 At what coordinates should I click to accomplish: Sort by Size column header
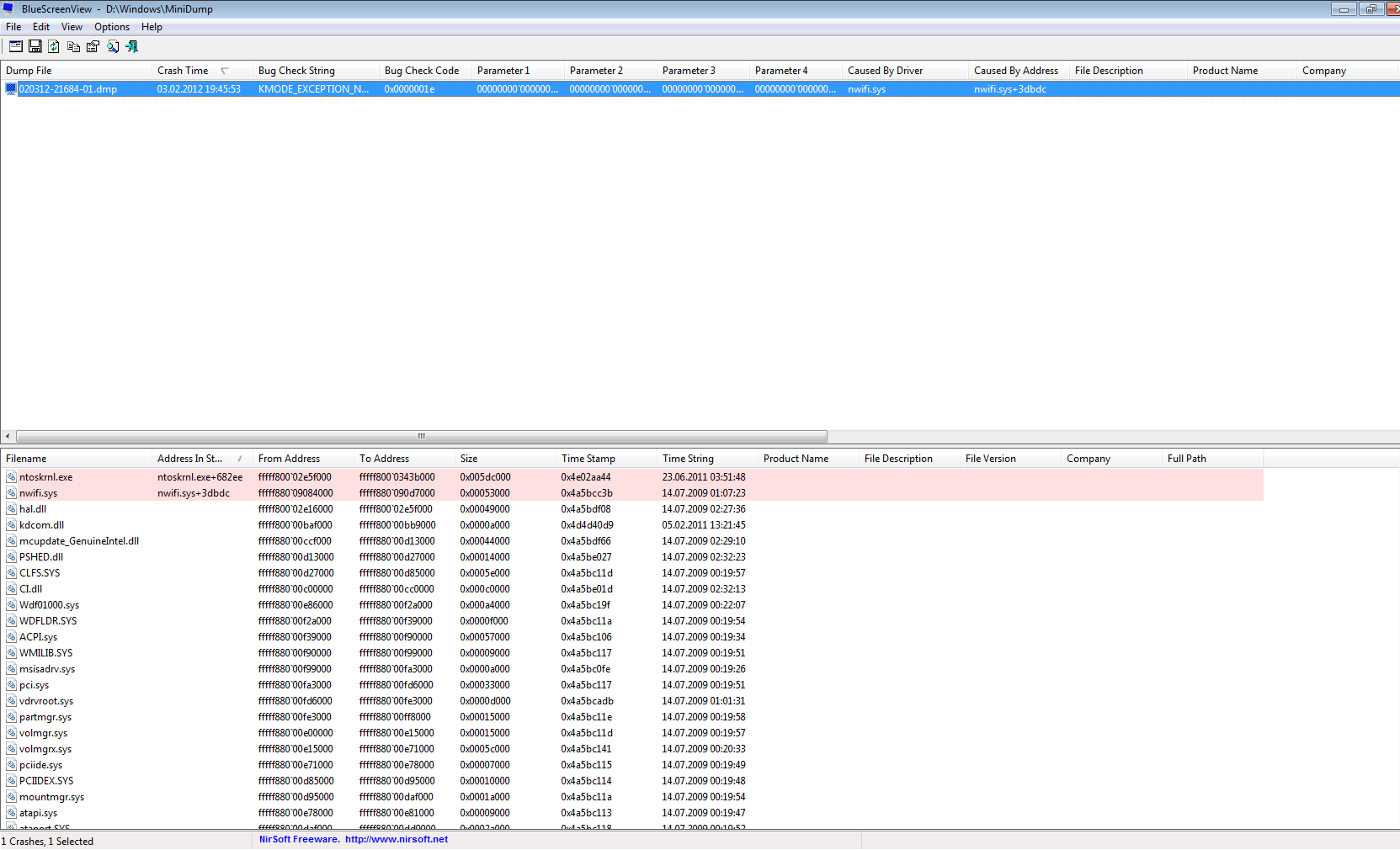click(x=505, y=459)
